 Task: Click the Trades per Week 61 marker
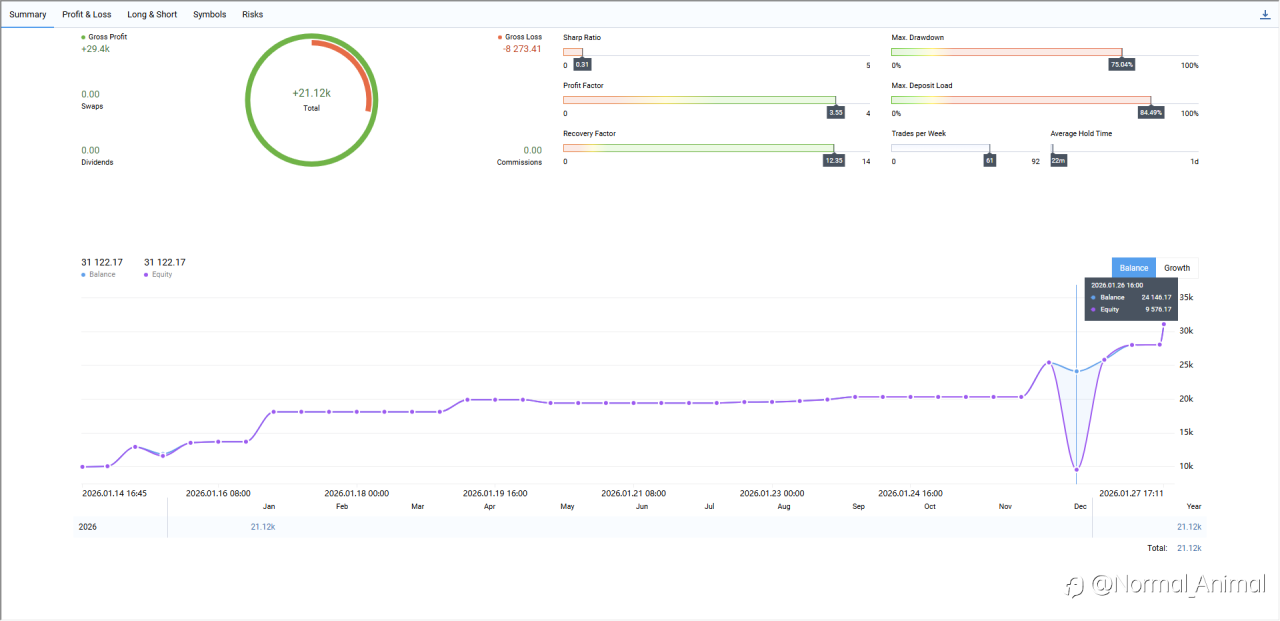click(x=989, y=160)
